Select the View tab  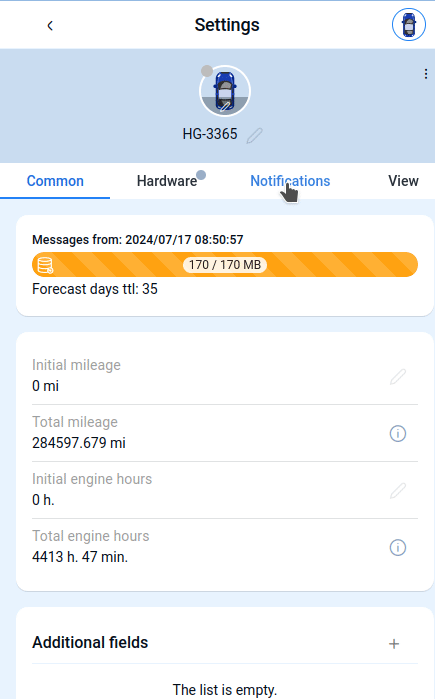(x=403, y=181)
